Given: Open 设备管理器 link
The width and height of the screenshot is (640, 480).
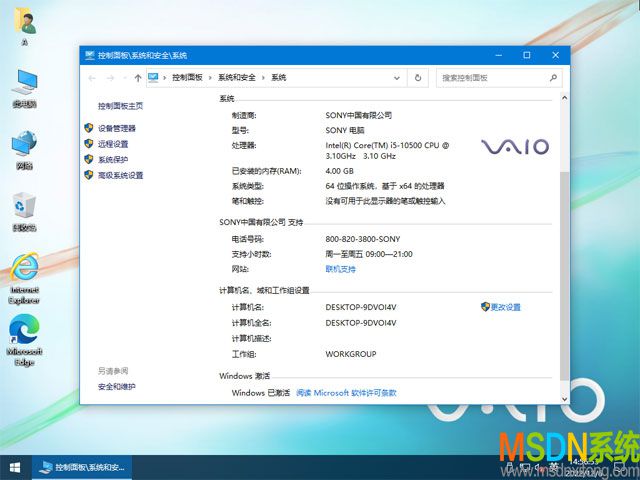Looking at the screenshot, I should pos(117,129).
